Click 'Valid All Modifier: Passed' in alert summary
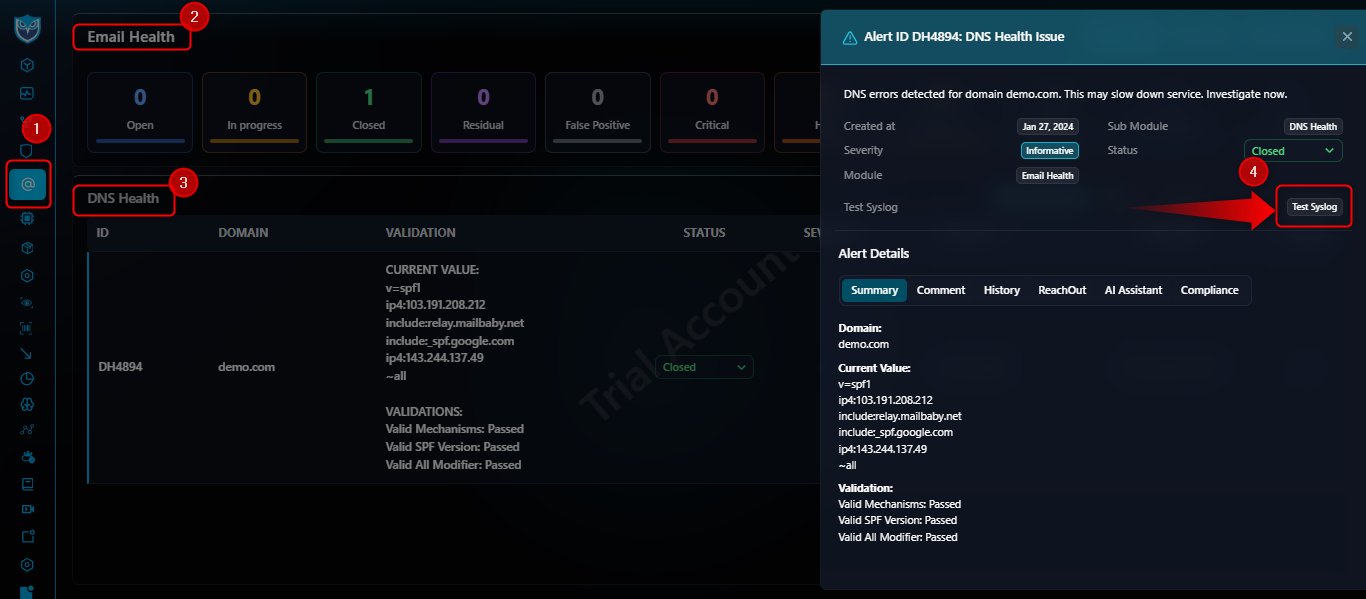The width and height of the screenshot is (1366, 599). (x=898, y=537)
